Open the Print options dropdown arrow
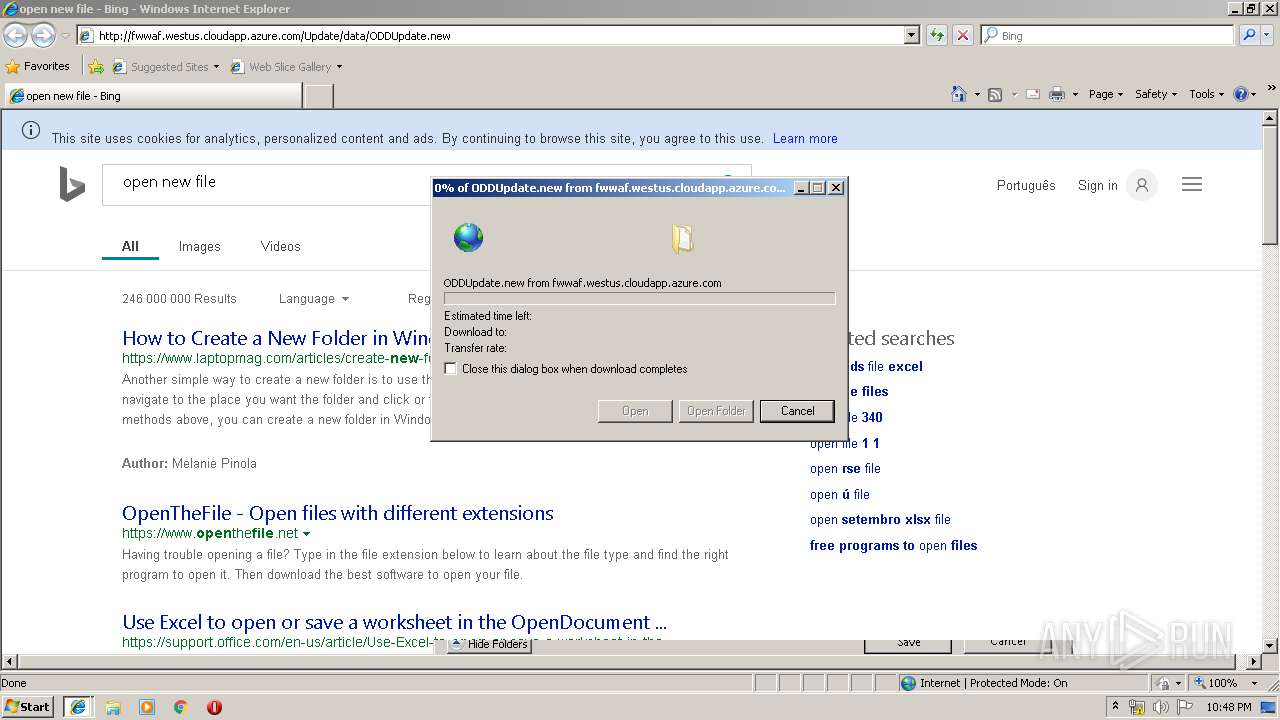This screenshot has height=720, width=1280. tap(1075, 94)
